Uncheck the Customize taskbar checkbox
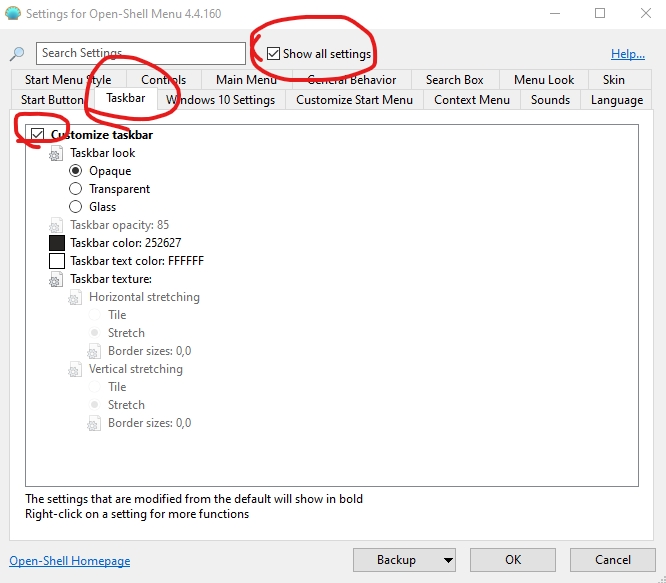 (x=37, y=135)
